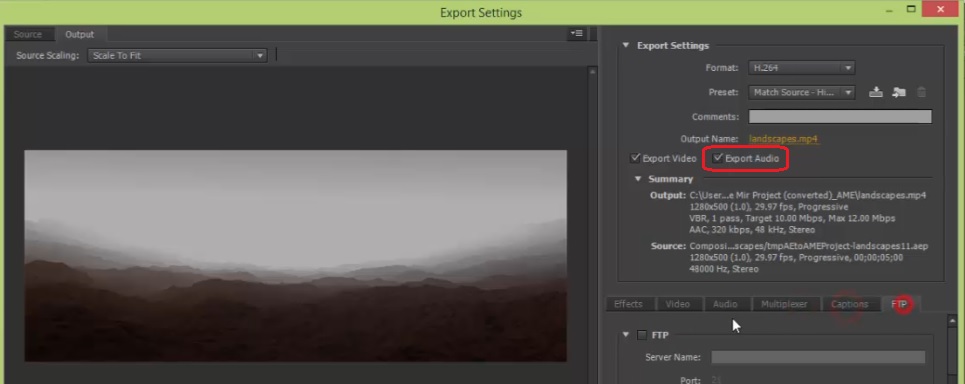
Task: Click the VBR, 1 pass bitrate line
Action: (x=793, y=218)
